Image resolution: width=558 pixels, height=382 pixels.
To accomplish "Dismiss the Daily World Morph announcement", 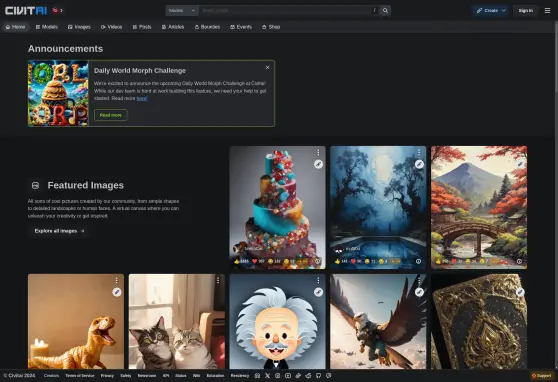I will pyautogui.click(x=267, y=68).
